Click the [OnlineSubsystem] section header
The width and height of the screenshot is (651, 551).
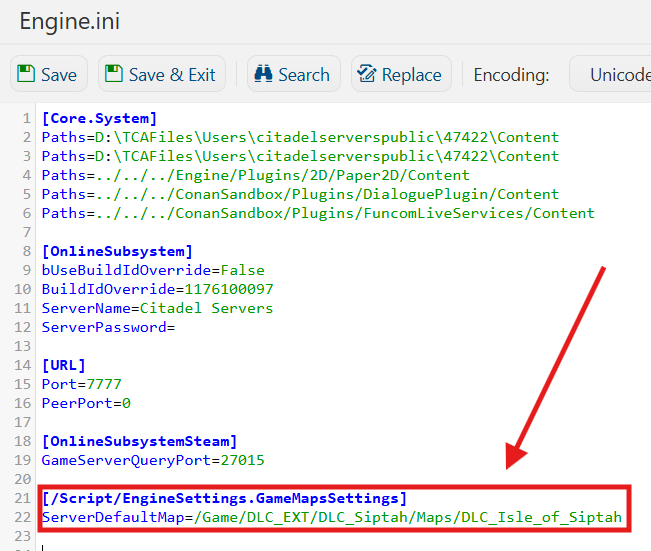click(117, 251)
